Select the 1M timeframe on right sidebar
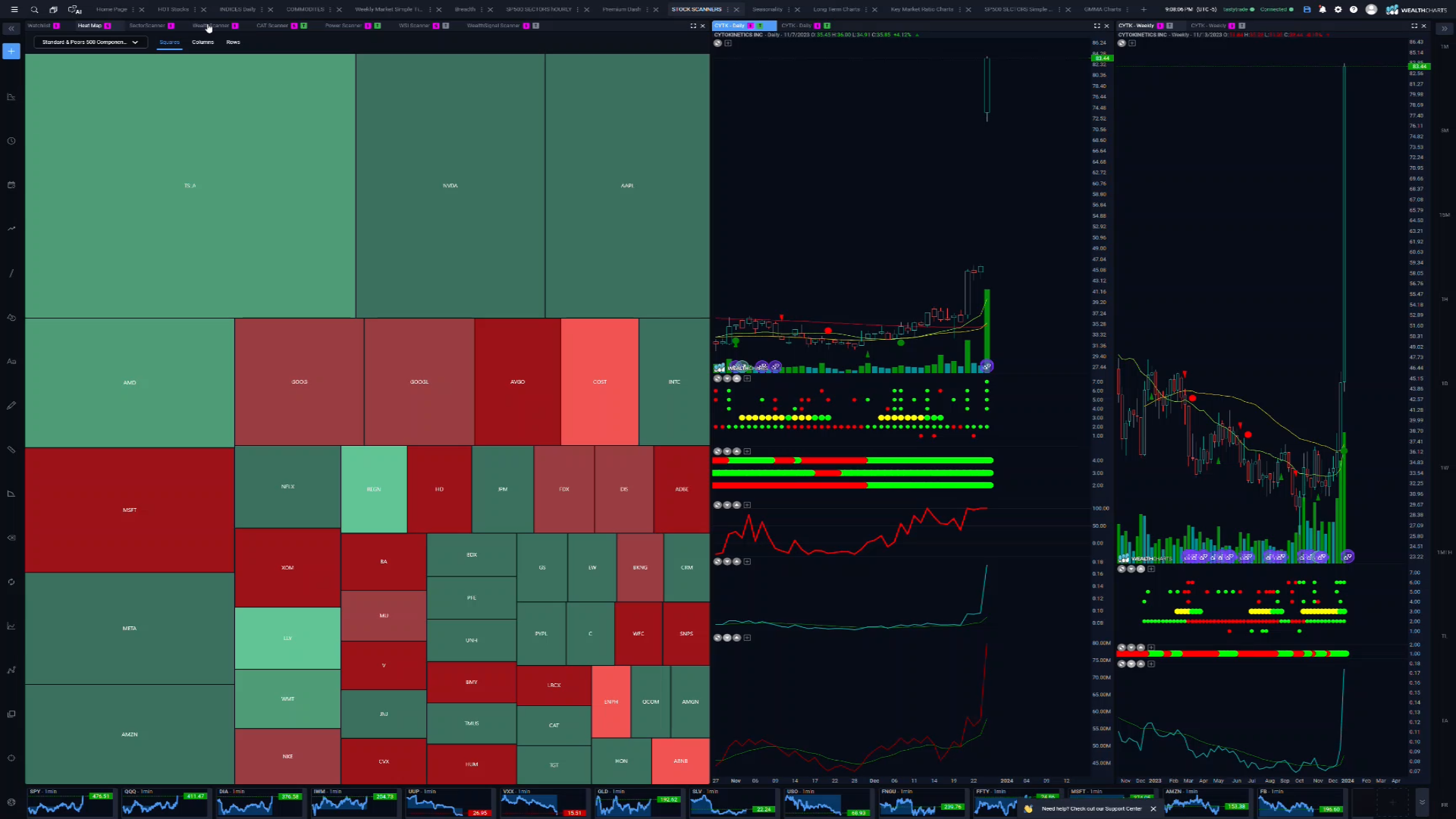 (x=1444, y=46)
